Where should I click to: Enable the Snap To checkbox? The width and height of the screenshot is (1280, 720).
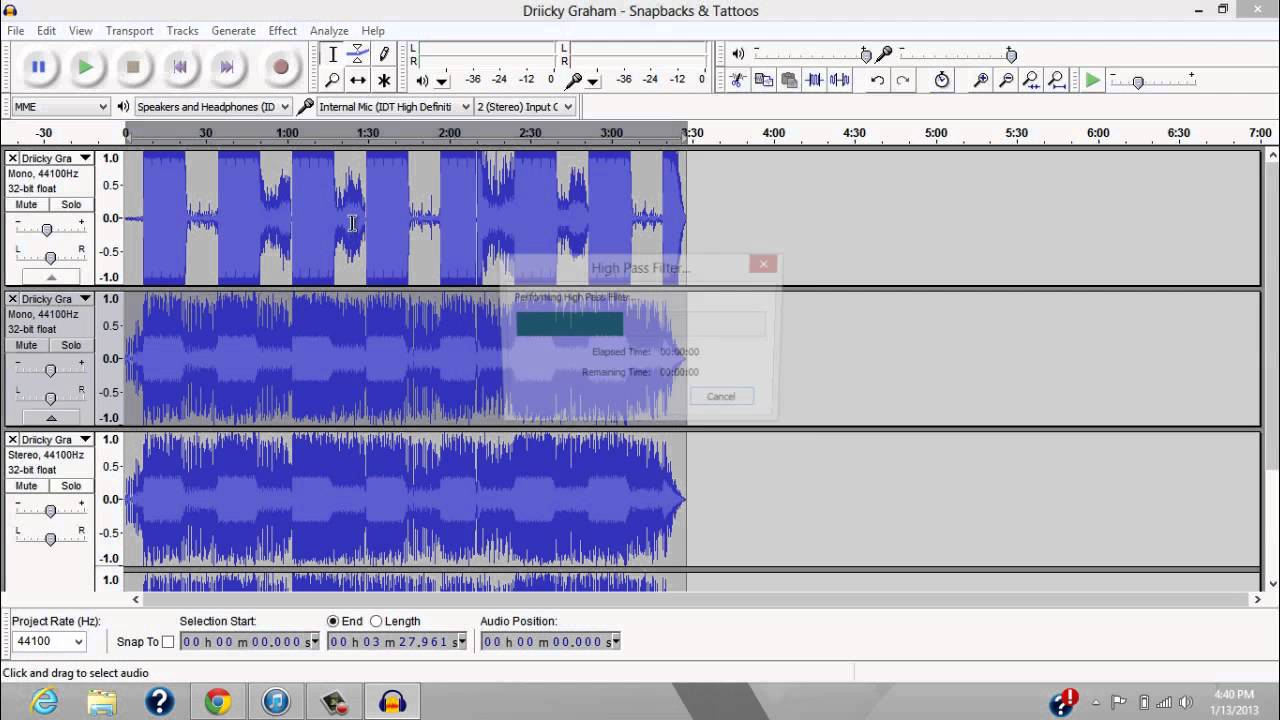click(168, 642)
